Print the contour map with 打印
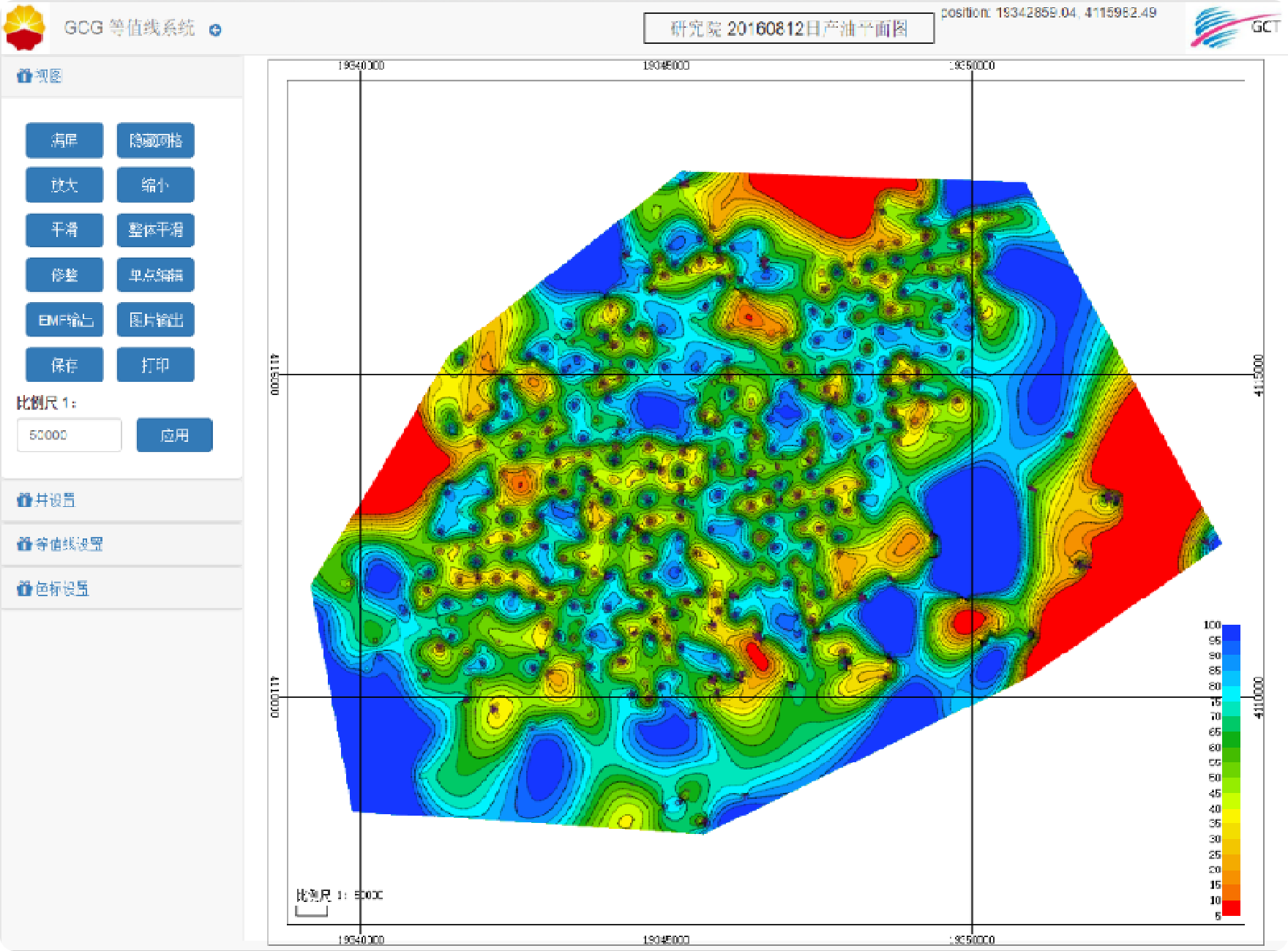 click(x=155, y=365)
